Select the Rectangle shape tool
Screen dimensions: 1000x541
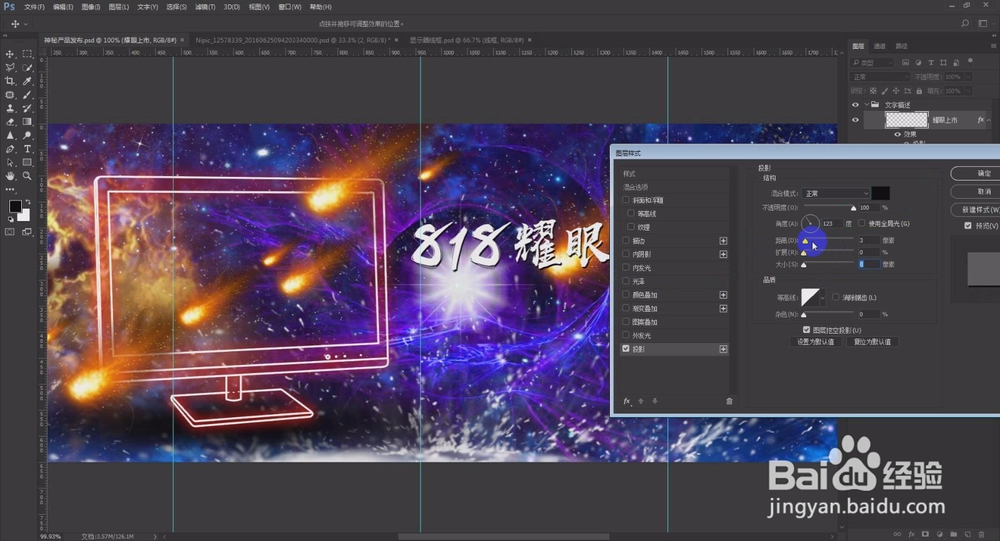click(x=27, y=162)
